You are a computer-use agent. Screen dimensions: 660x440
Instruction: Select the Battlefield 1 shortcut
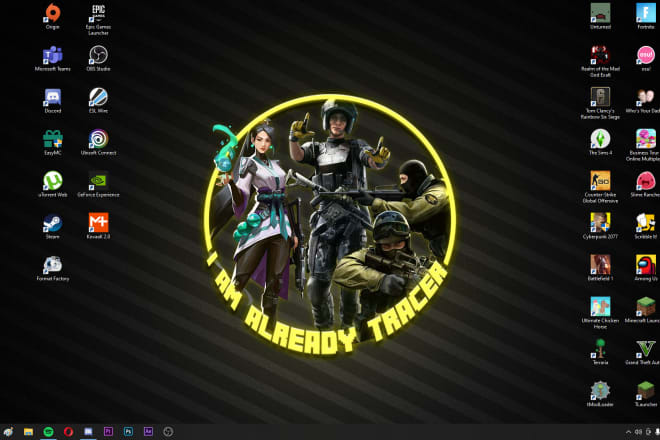coord(600,264)
